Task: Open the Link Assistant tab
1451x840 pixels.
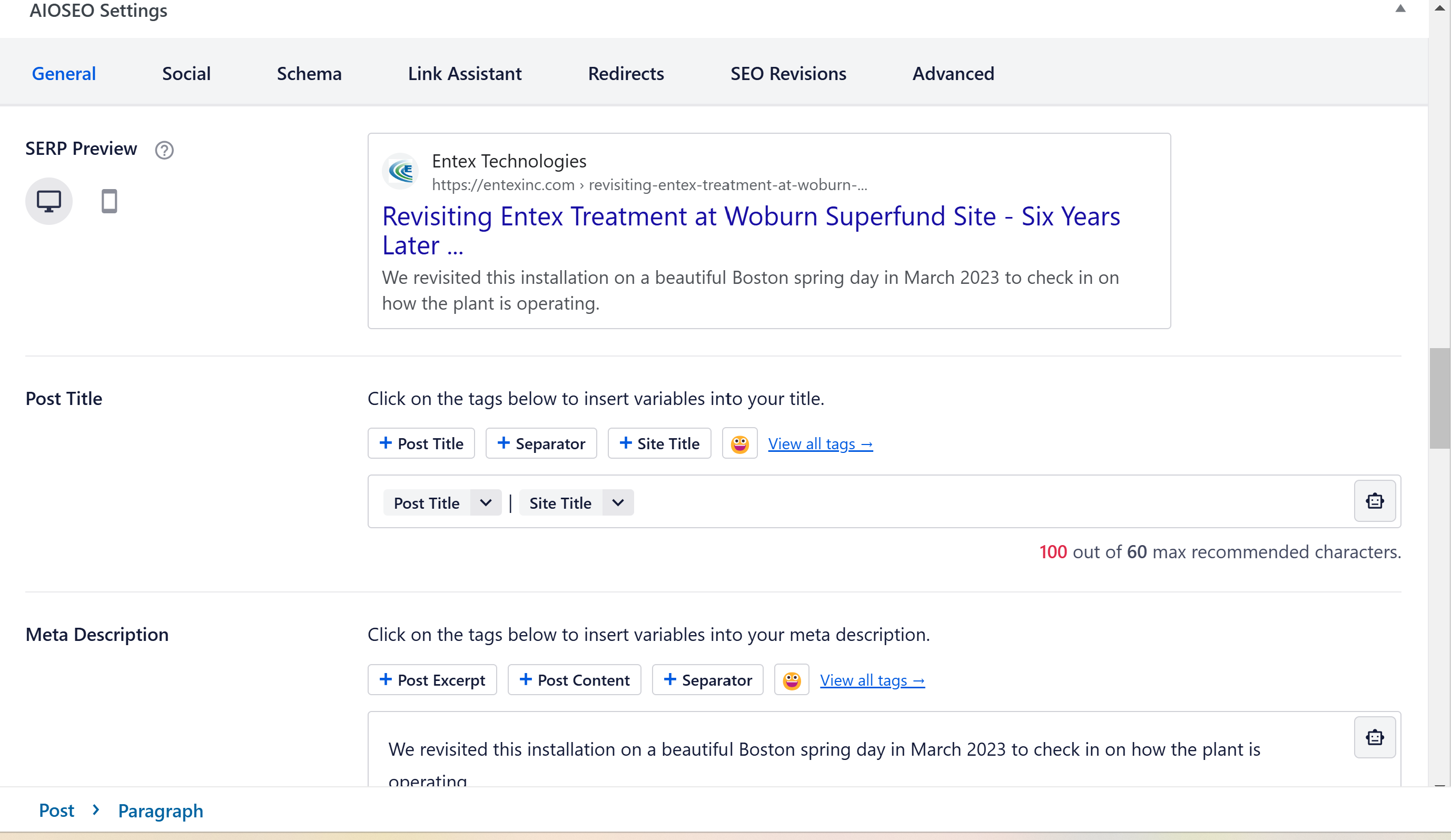Action: tap(465, 73)
